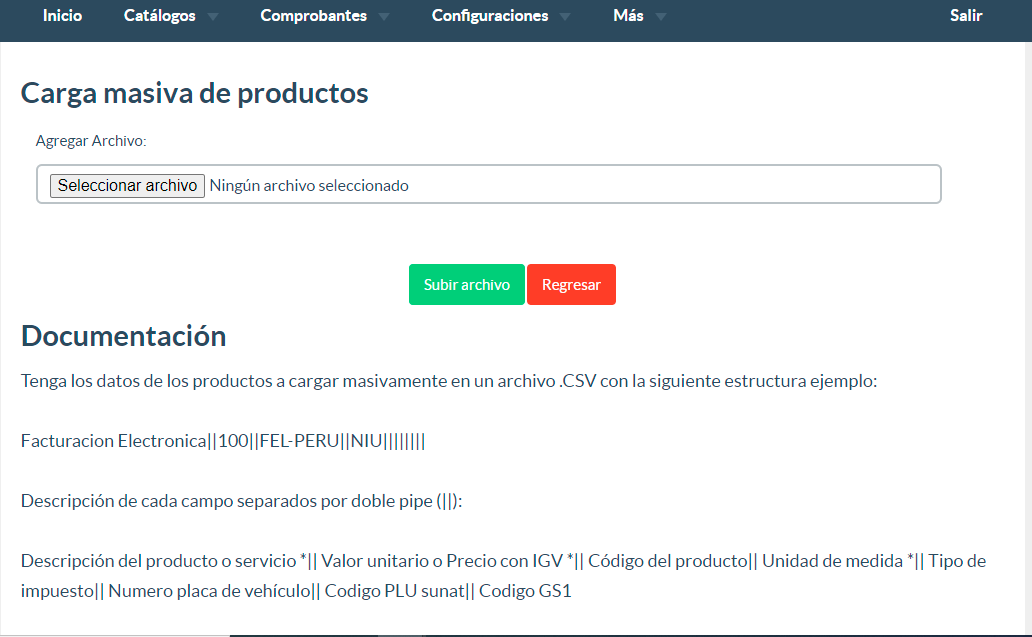Open the Más menu
This screenshot has height=637, width=1032.
click(628, 16)
